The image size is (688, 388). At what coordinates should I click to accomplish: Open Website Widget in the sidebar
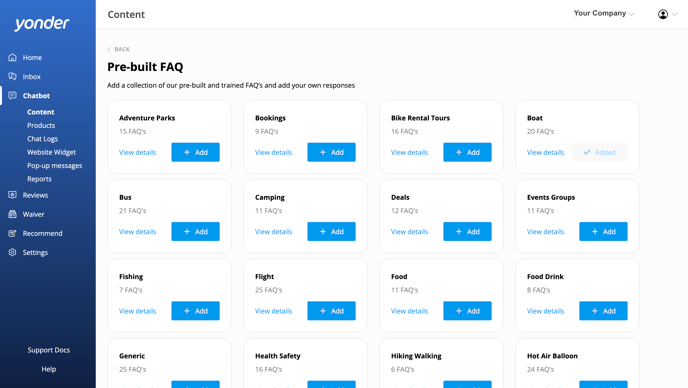coord(51,152)
